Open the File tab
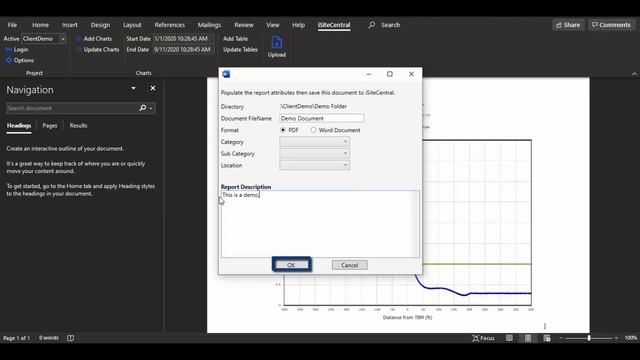Image resolution: width=640 pixels, height=360 pixels. [12, 25]
